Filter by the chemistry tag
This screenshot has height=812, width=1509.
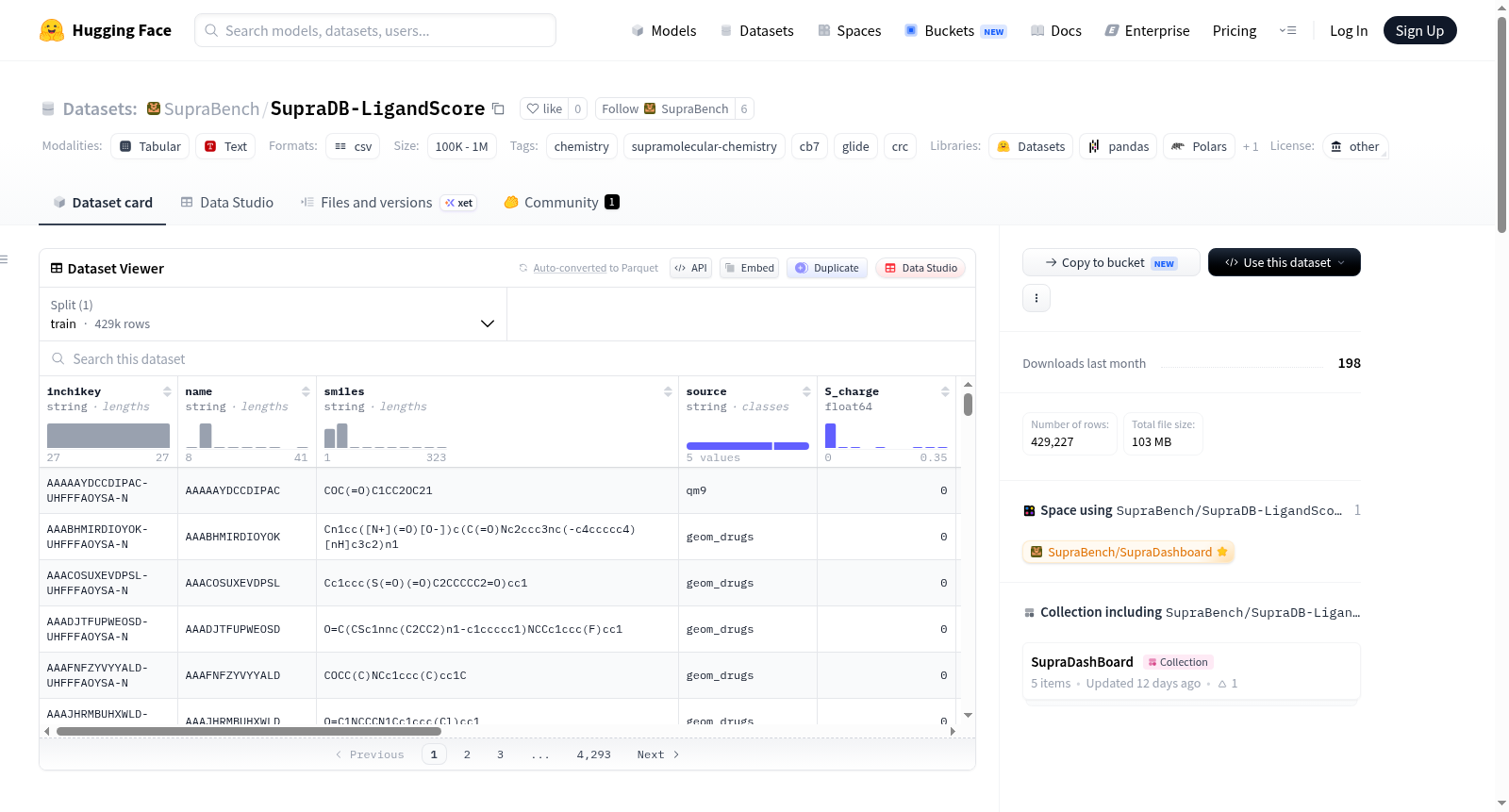point(582,146)
